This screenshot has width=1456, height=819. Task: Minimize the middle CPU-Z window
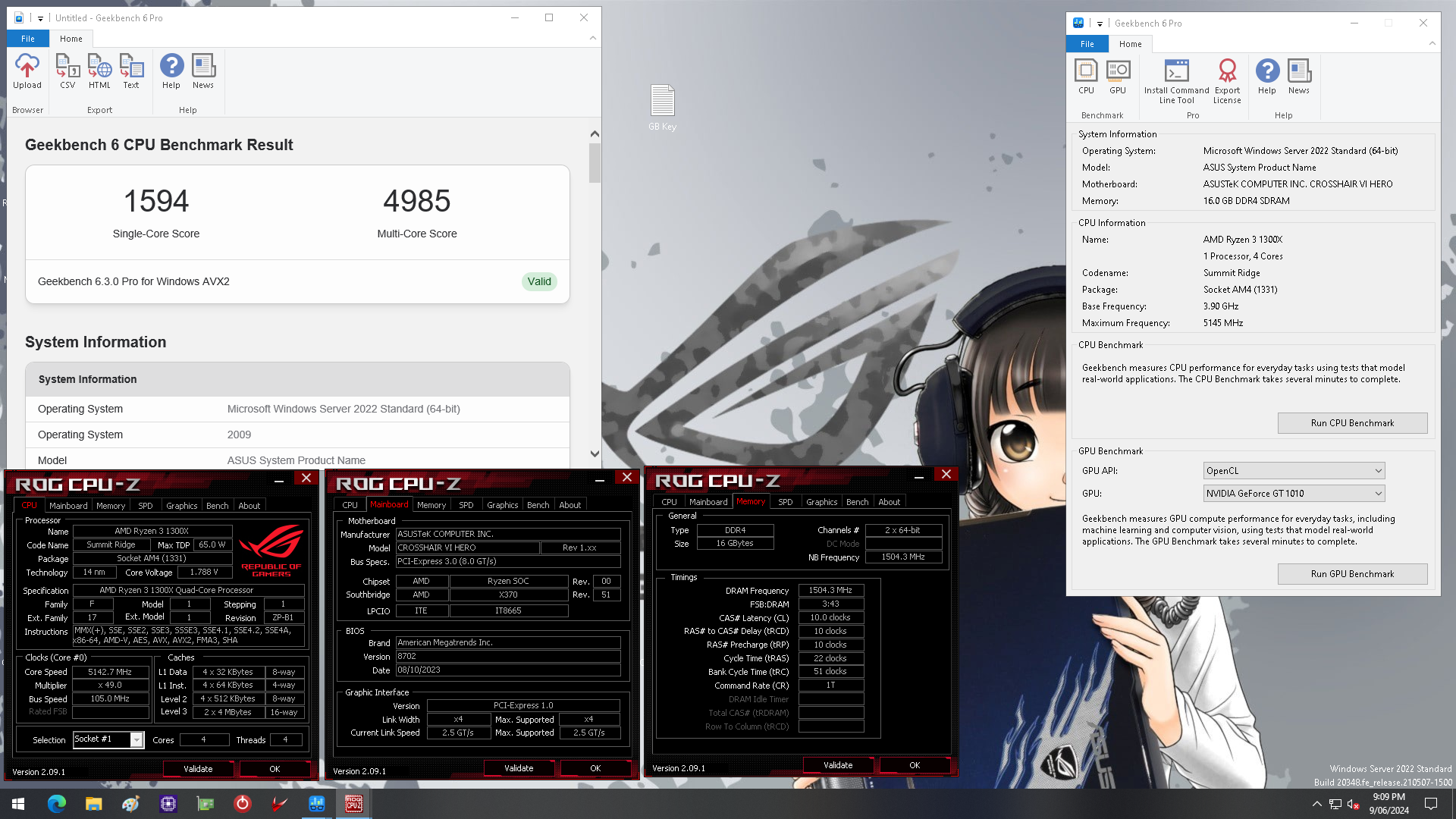tap(599, 479)
